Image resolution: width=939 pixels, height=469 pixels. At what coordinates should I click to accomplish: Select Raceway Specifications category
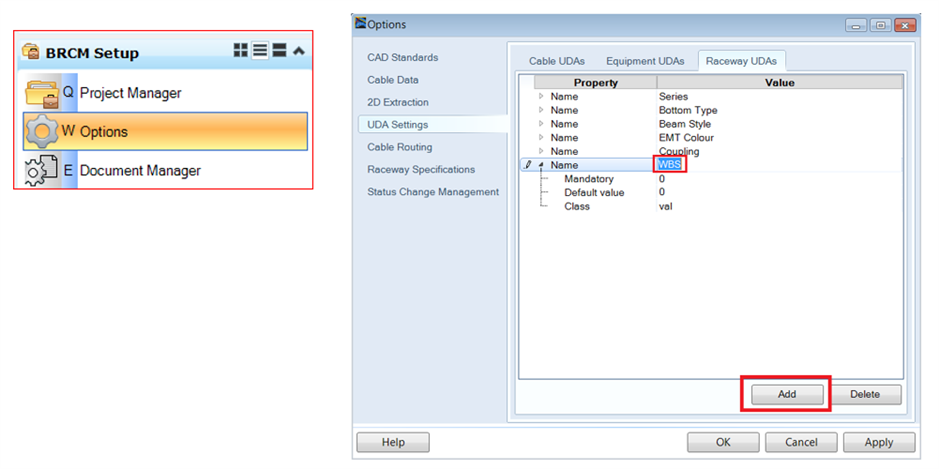421,170
